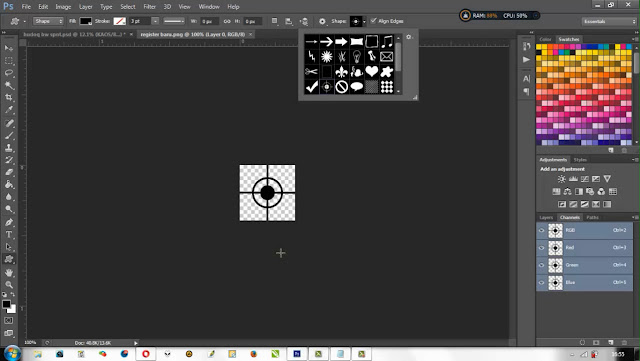Choose the checkmark shape in picker
The width and height of the screenshot is (640, 361).
pyautogui.click(x=311, y=87)
